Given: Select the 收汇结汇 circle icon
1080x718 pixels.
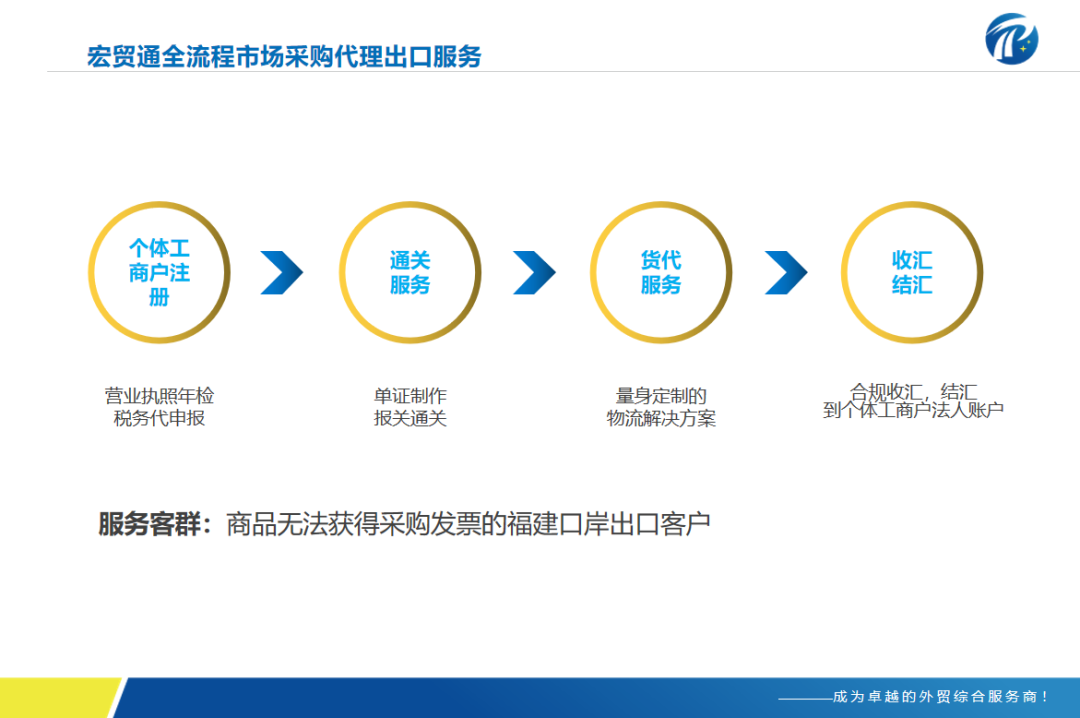Looking at the screenshot, I should [x=912, y=272].
